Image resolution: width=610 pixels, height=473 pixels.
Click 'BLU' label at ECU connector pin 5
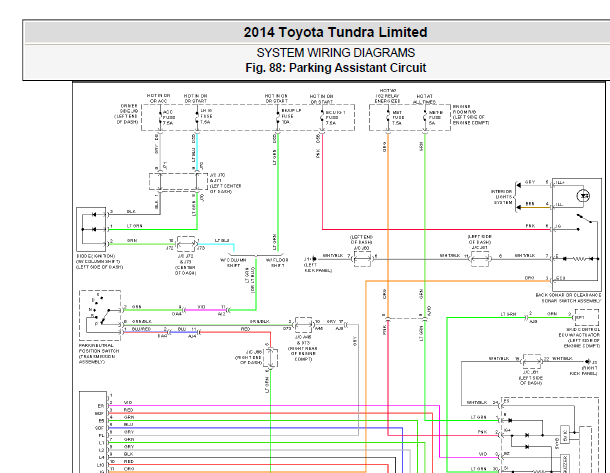[128, 424]
